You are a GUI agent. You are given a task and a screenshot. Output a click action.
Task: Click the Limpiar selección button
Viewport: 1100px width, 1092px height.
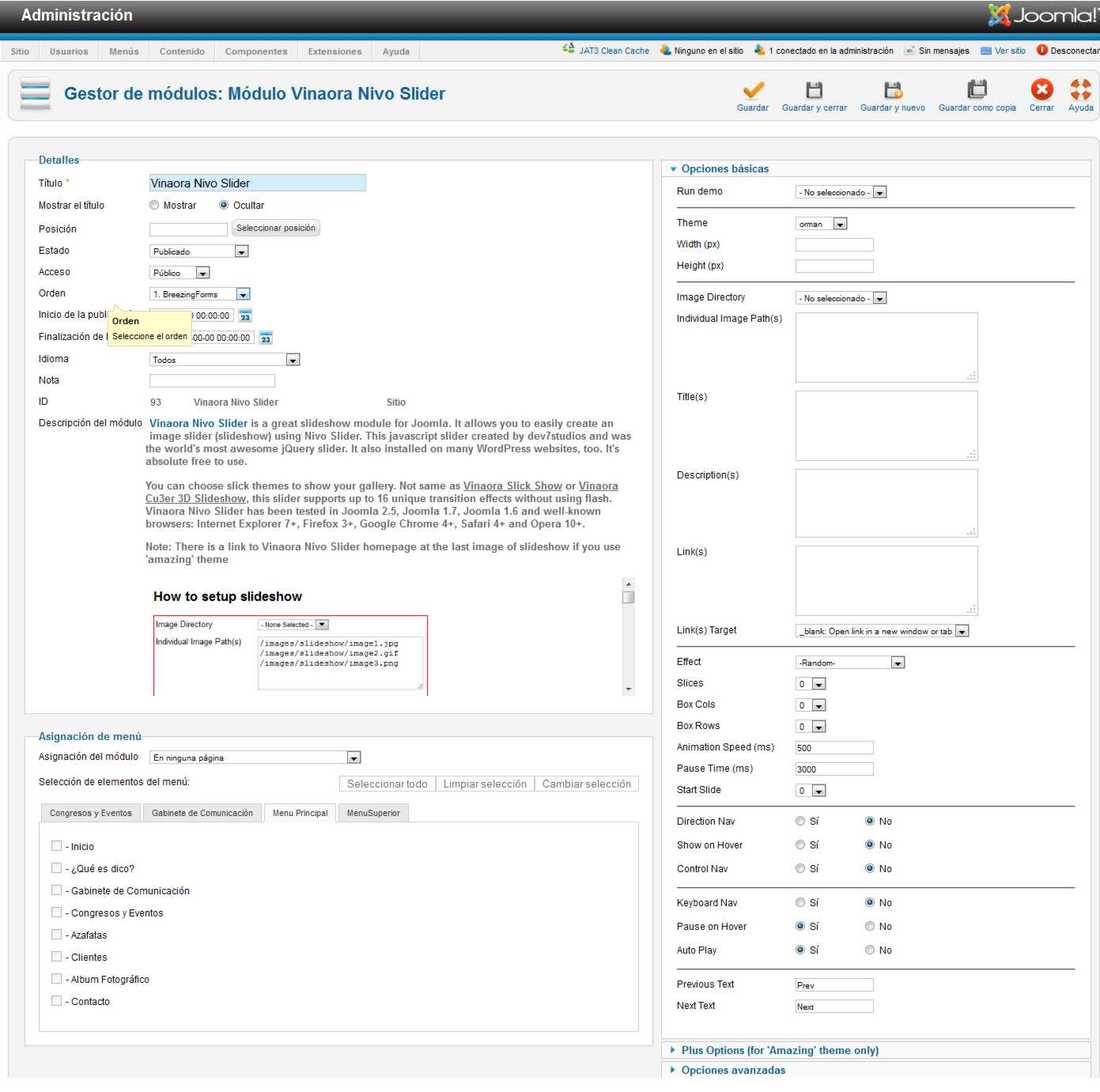pos(485,785)
